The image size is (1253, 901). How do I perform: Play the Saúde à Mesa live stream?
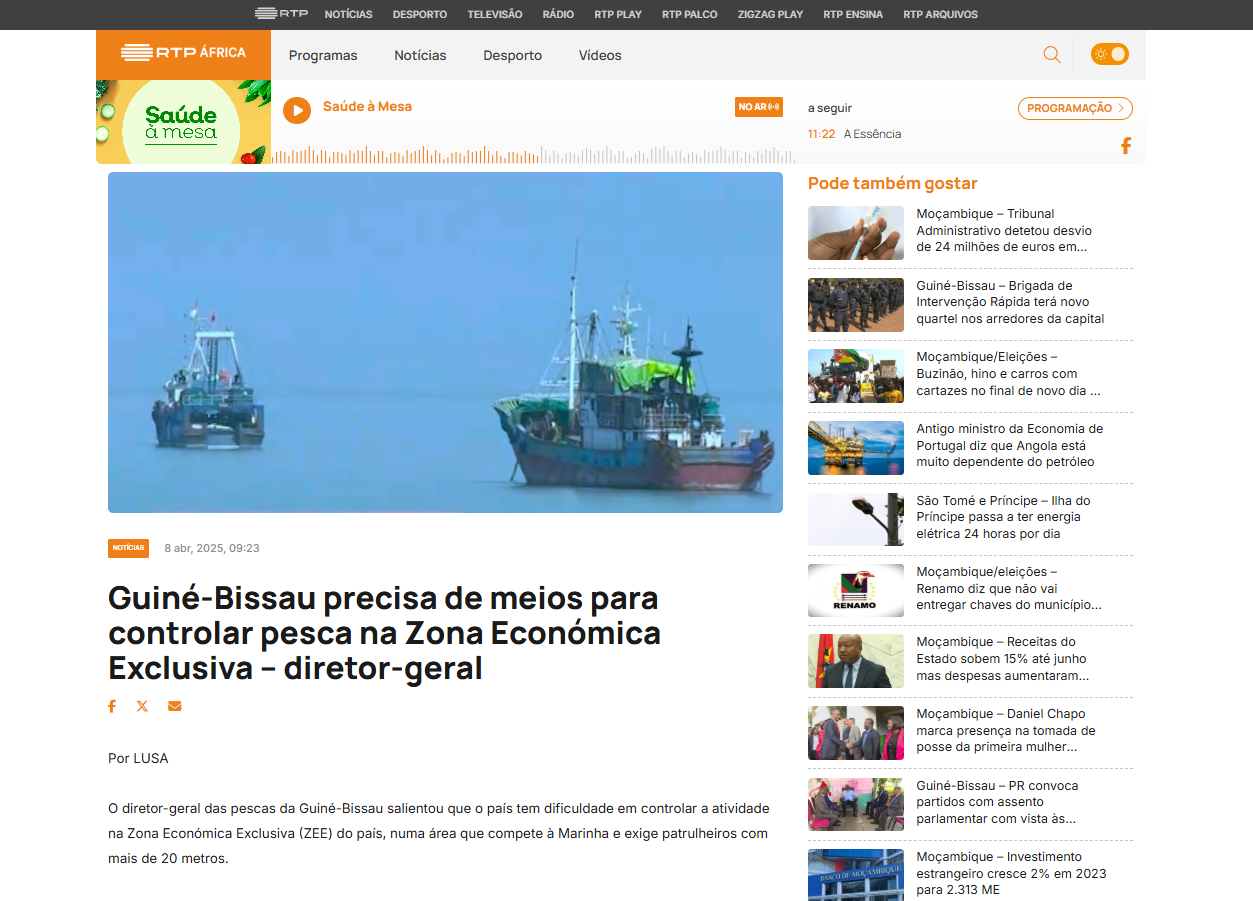297,110
